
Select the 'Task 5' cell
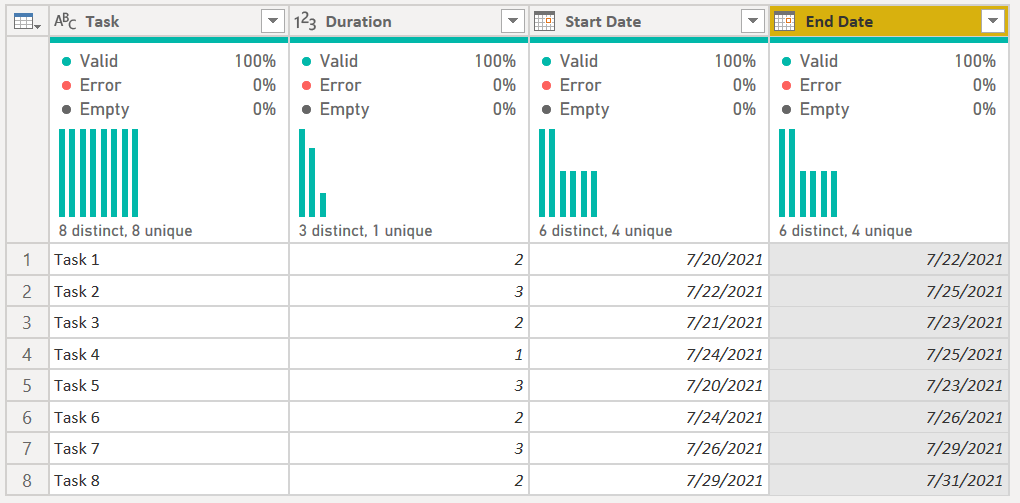169,385
